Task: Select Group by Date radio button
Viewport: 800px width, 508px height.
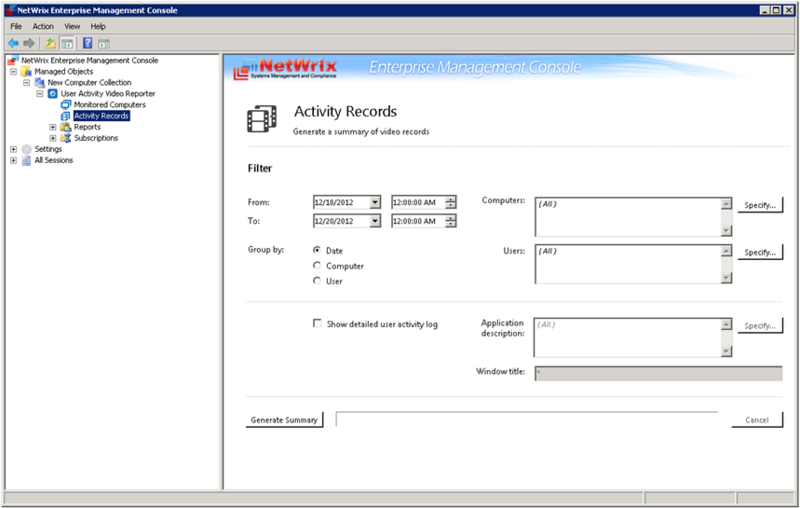Action: pyautogui.click(x=317, y=250)
